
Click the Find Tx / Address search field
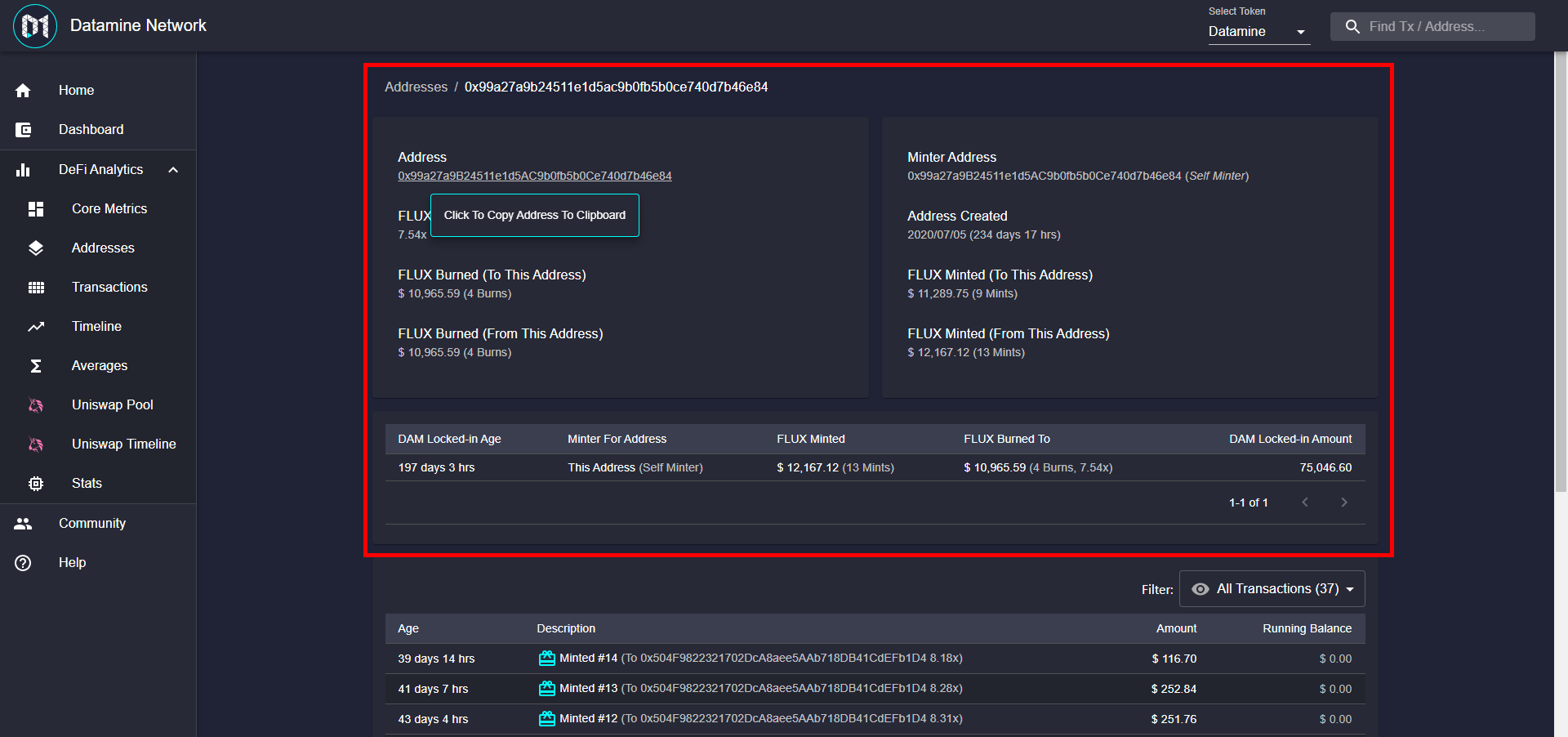1432,27
